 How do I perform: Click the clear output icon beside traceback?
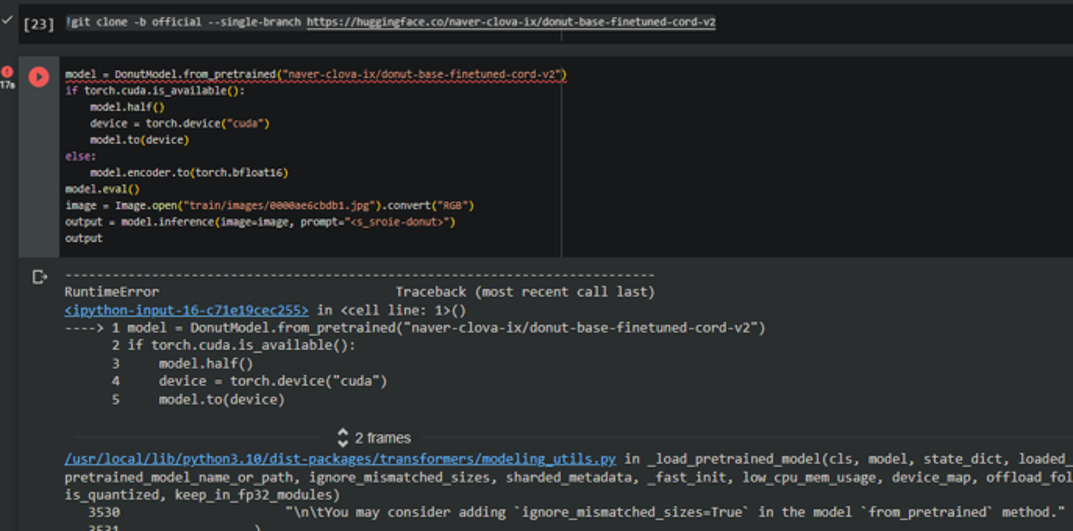[x=40, y=276]
